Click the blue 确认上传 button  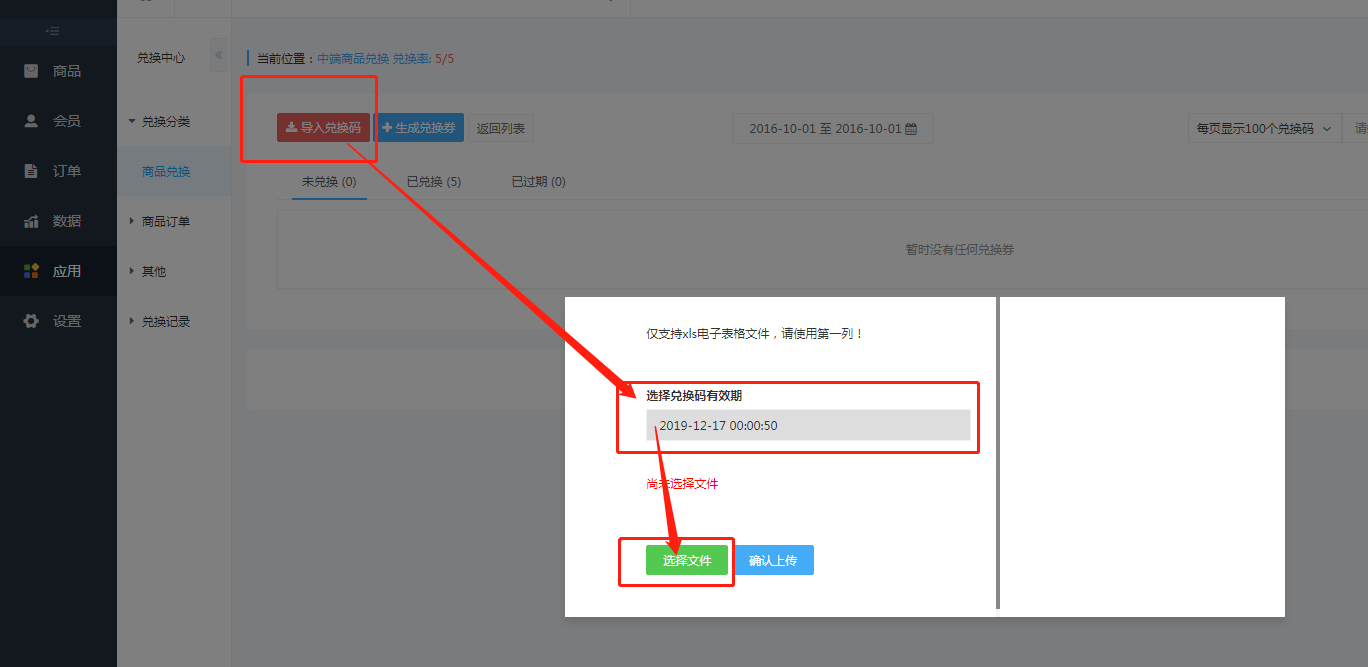pyautogui.click(x=773, y=560)
